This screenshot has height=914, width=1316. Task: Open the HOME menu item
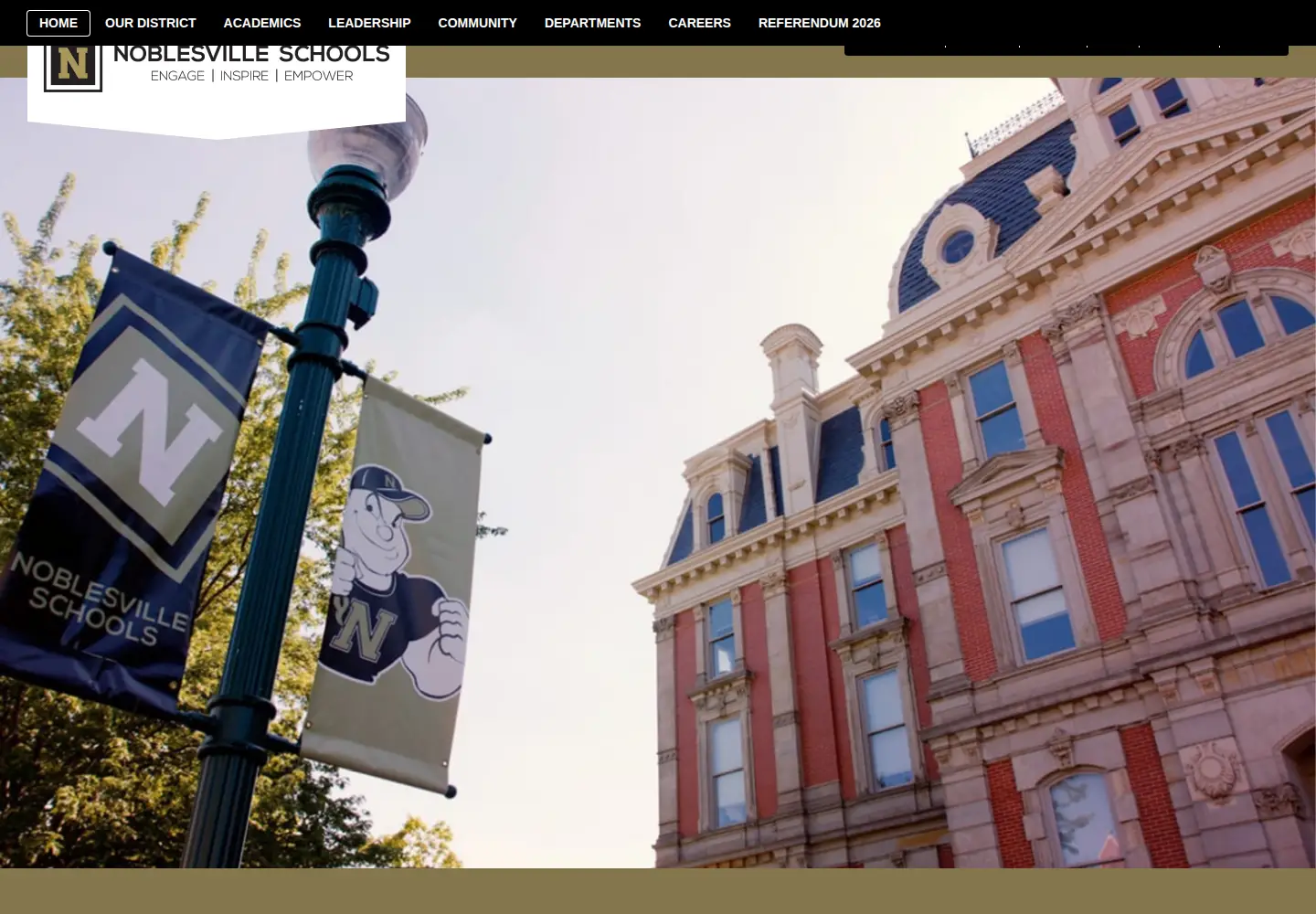pyautogui.click(x=58, y=23)
